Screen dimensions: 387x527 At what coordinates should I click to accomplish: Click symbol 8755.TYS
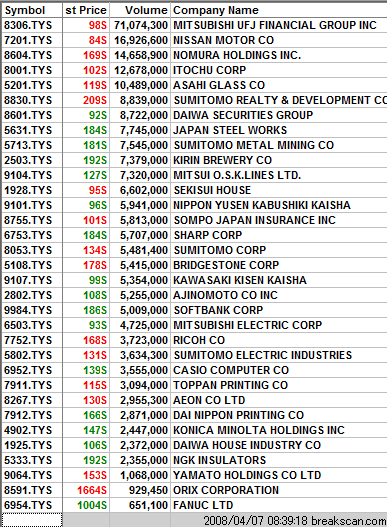pyautogui.click(x=28, y=220)
